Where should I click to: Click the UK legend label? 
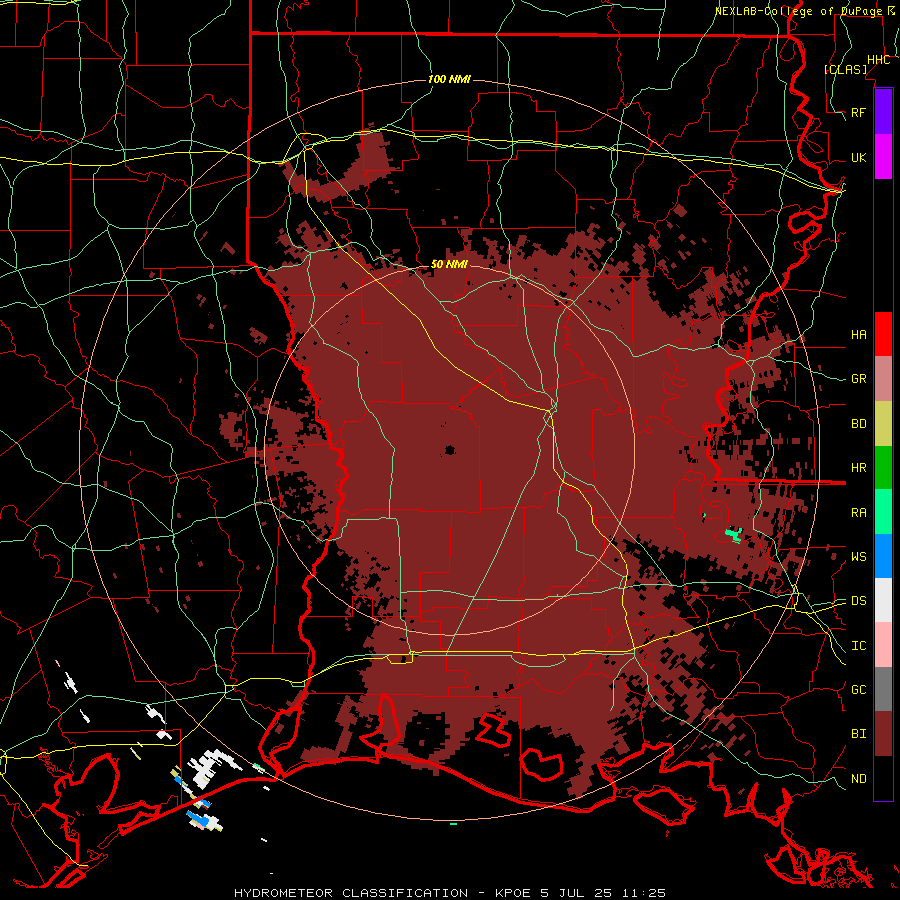point(858,157)
